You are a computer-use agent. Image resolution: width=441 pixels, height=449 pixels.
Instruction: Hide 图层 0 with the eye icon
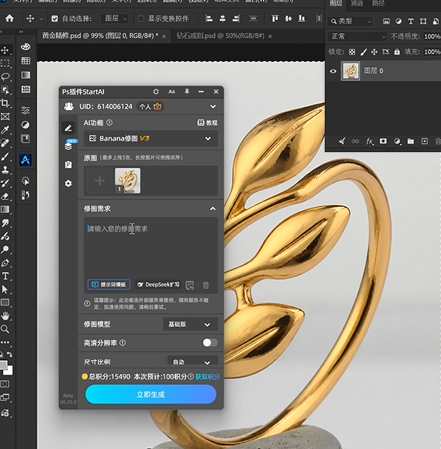(x=333, y=71)
